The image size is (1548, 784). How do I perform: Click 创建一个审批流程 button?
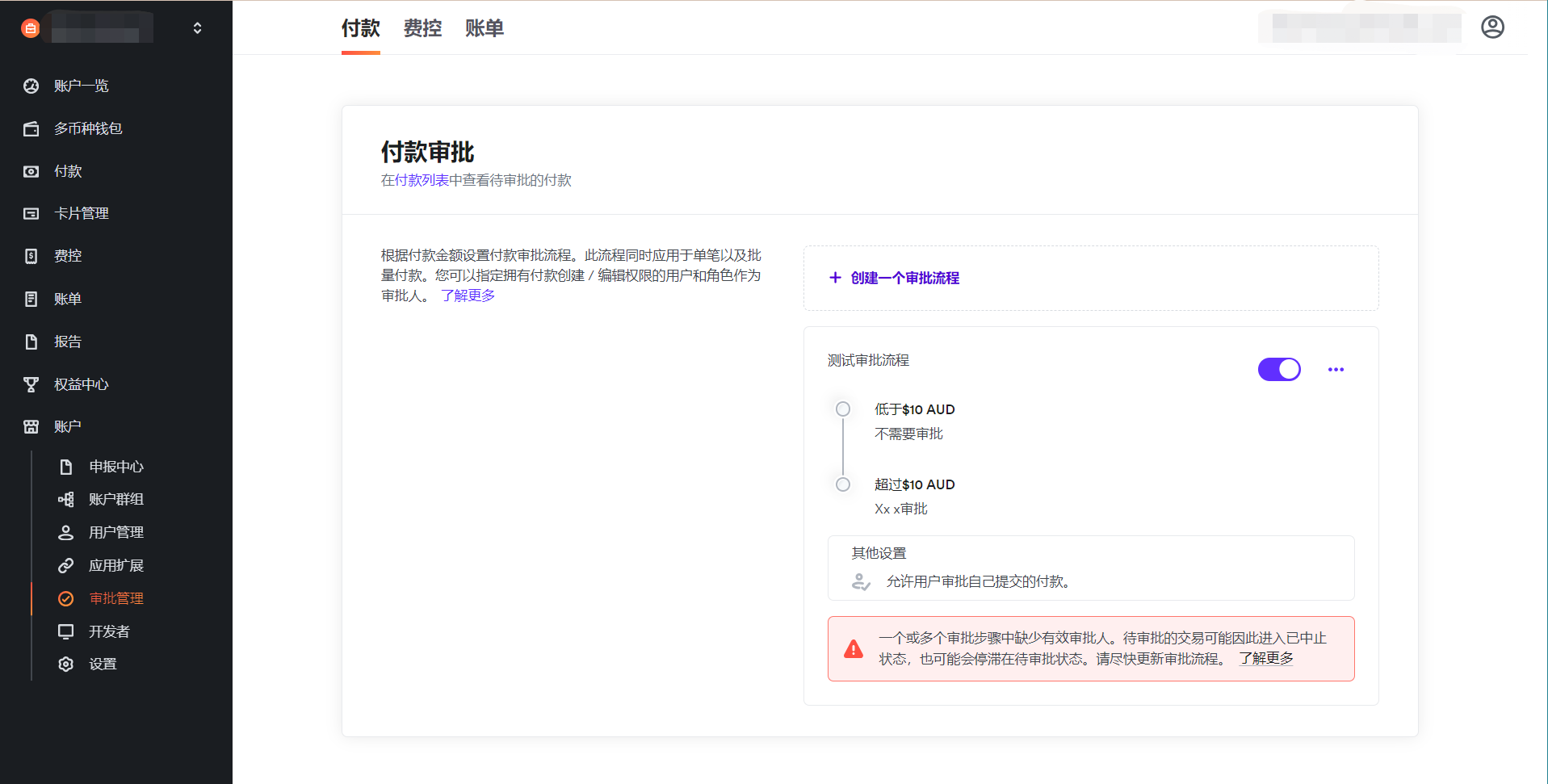pos(894,278)
